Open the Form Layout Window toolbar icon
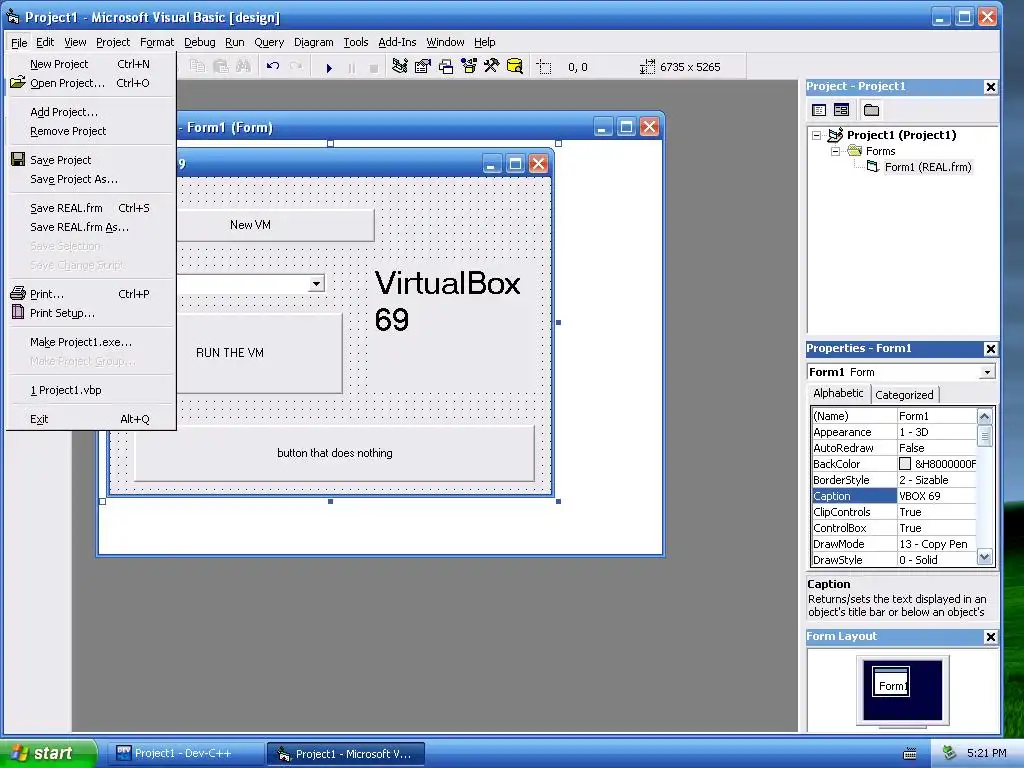 446,66
